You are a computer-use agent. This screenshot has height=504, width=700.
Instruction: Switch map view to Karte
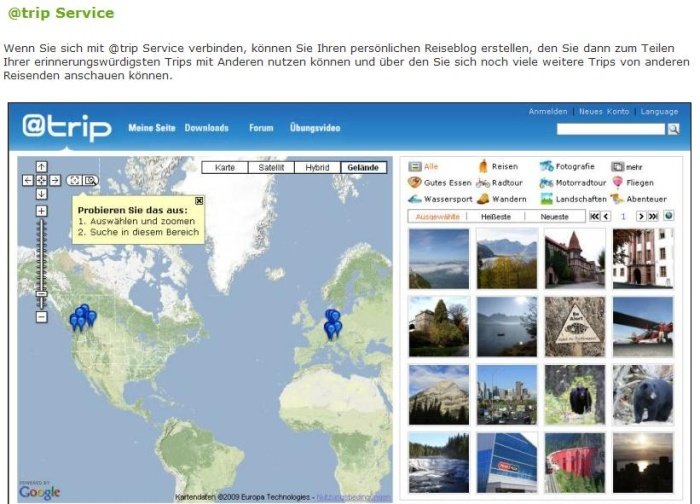pos(225,167)
